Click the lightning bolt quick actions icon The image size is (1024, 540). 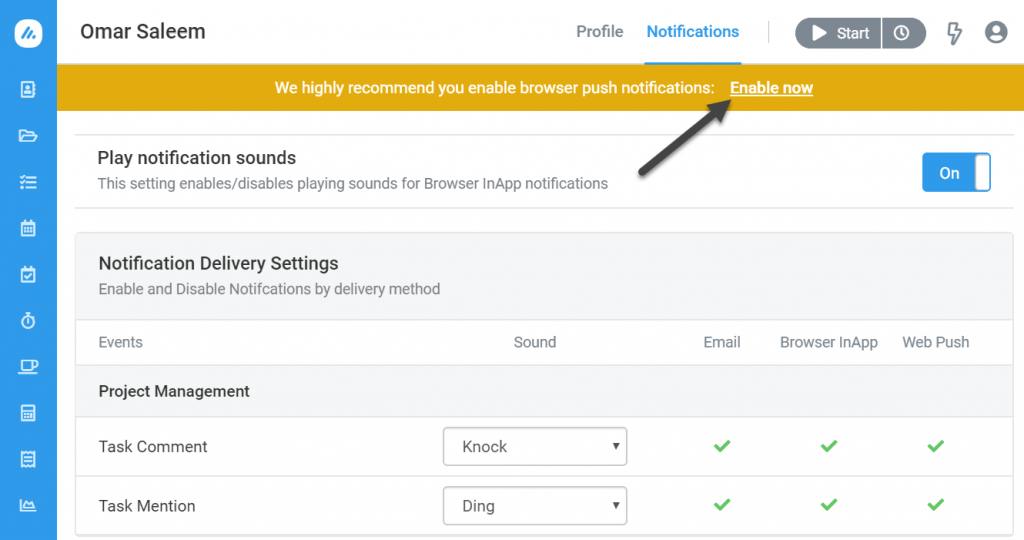click(954, 33)
